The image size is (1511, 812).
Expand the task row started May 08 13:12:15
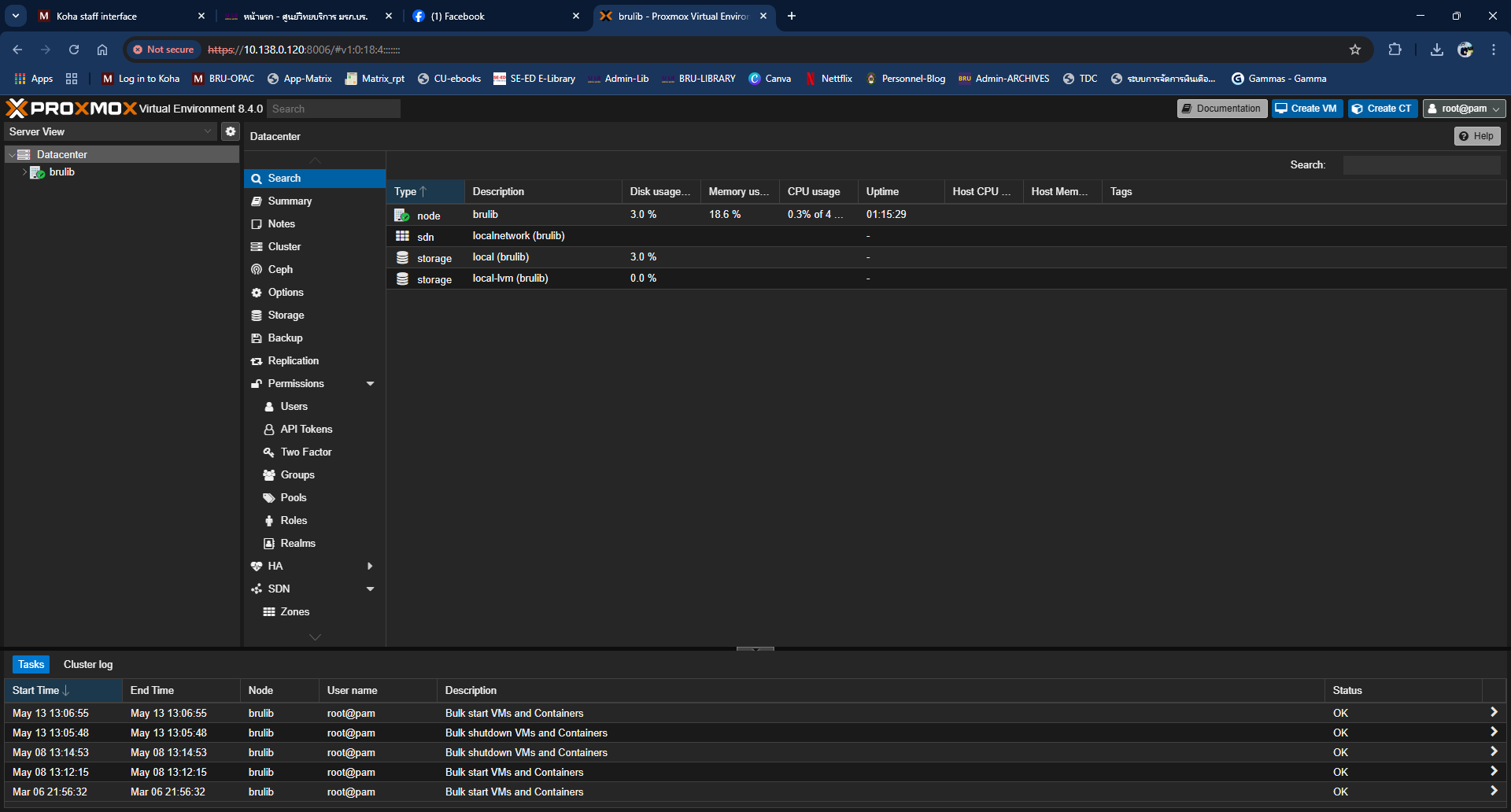point(1493,772)
